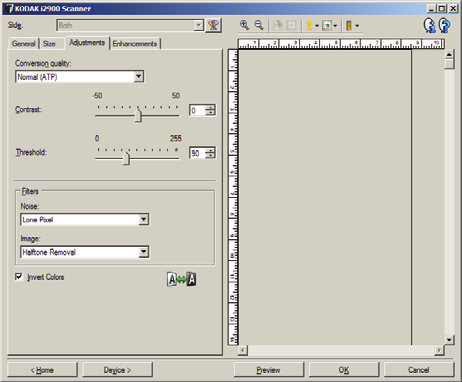Click the Rotate Outline toolbar icon
This screenshot has height=382, width=462.
click(277, 26)
